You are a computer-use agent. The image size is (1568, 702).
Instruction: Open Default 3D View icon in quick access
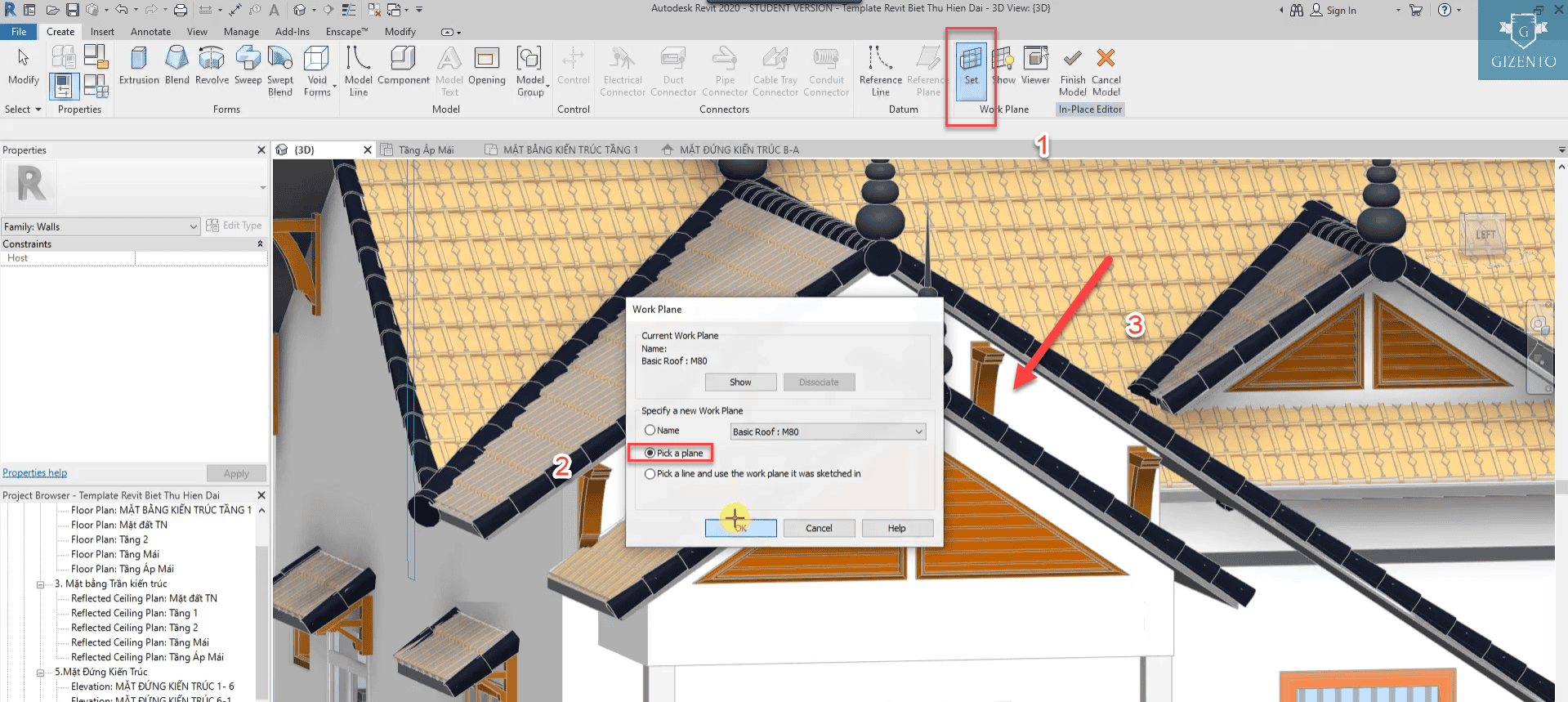click(x=300, y=10)
